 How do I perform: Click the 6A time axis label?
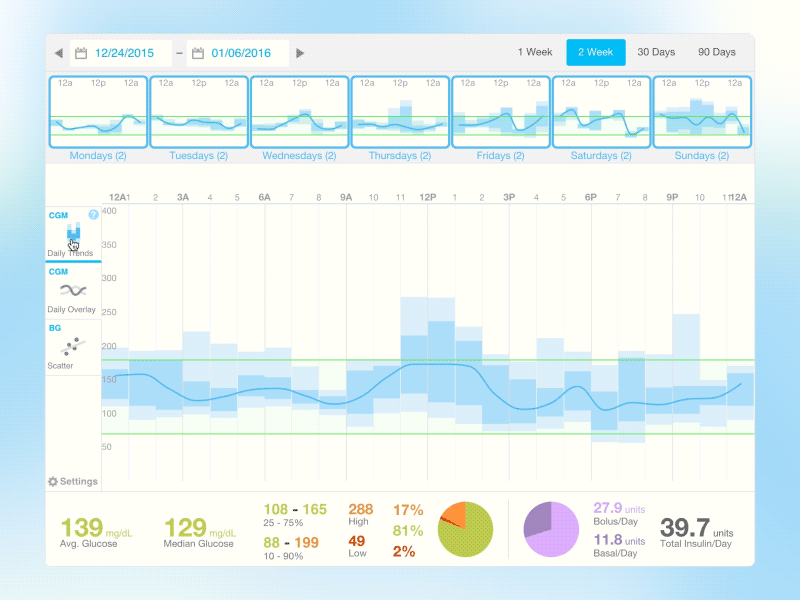click(x=264, y=197)
